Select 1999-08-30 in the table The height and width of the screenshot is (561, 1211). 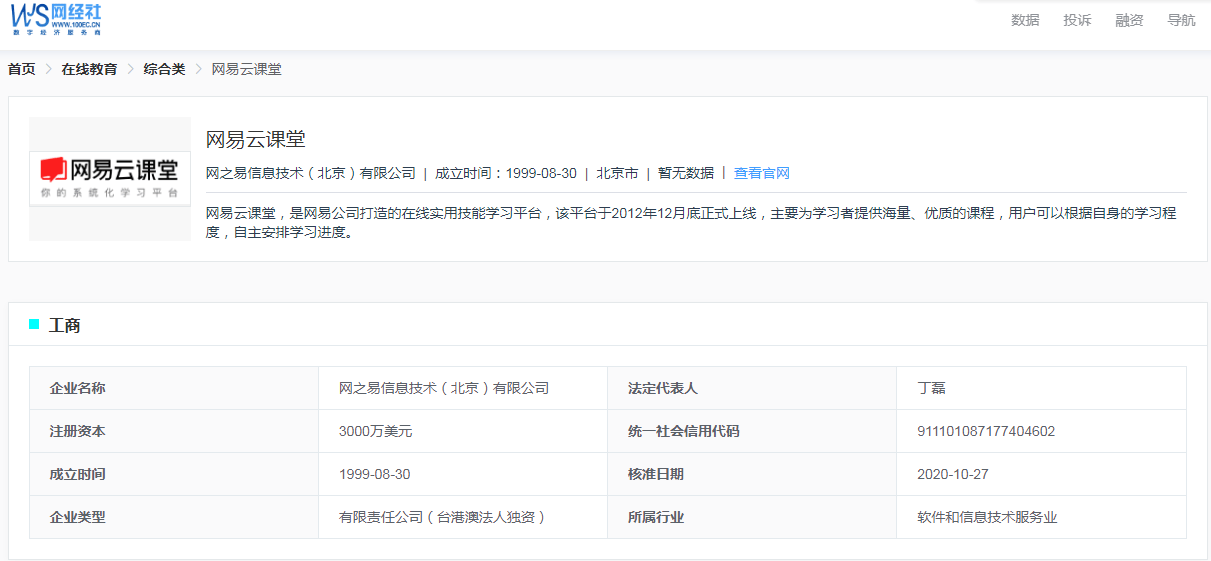[463, 474]
